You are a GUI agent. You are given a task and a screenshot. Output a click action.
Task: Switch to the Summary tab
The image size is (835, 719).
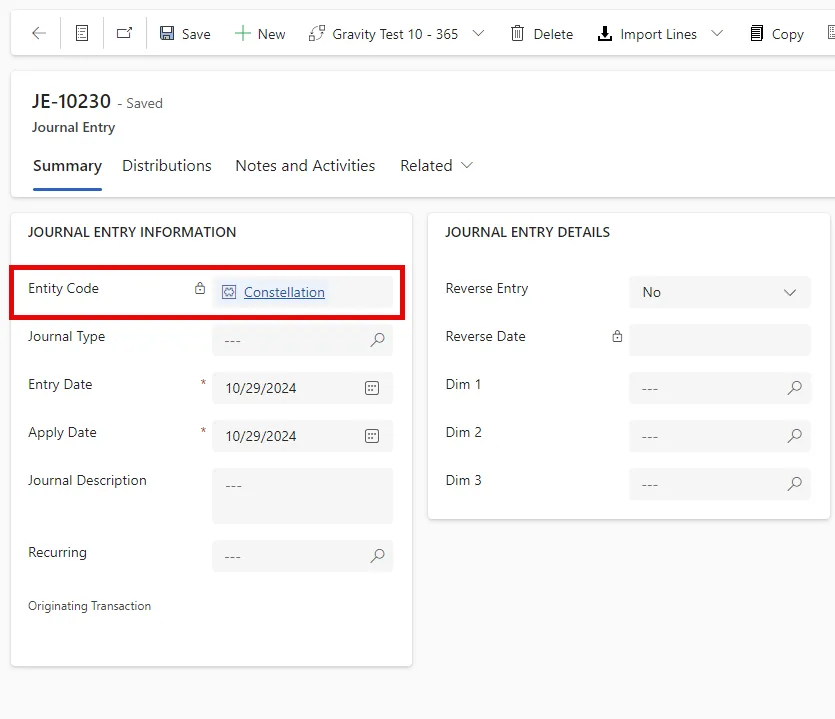pos(67,166)
